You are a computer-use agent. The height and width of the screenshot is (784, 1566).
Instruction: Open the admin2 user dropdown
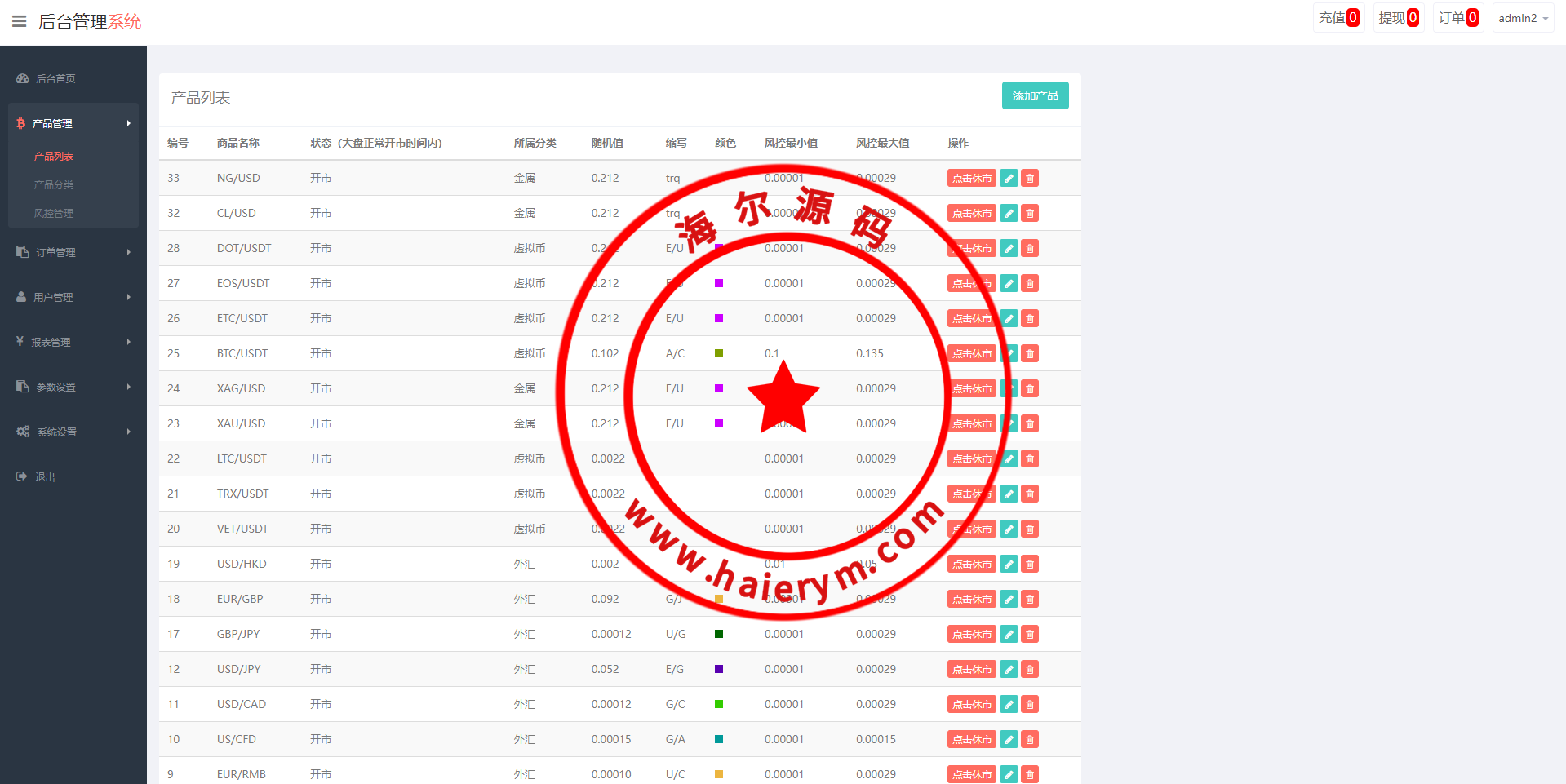1522,18
